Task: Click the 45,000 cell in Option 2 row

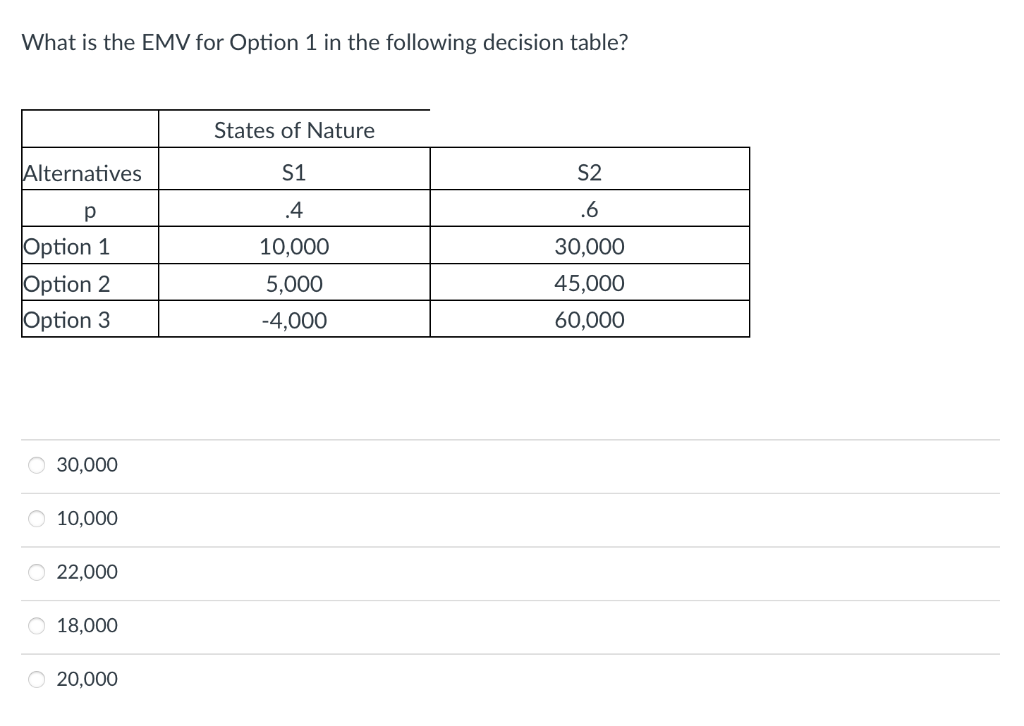Action: [589, 283]
